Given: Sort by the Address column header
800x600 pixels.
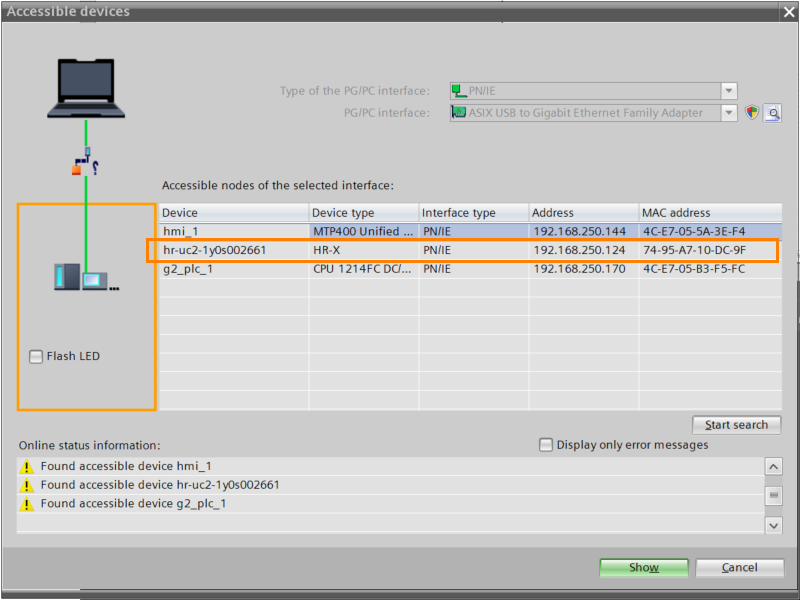Looking at the screenshot, I should pos(584,213).
